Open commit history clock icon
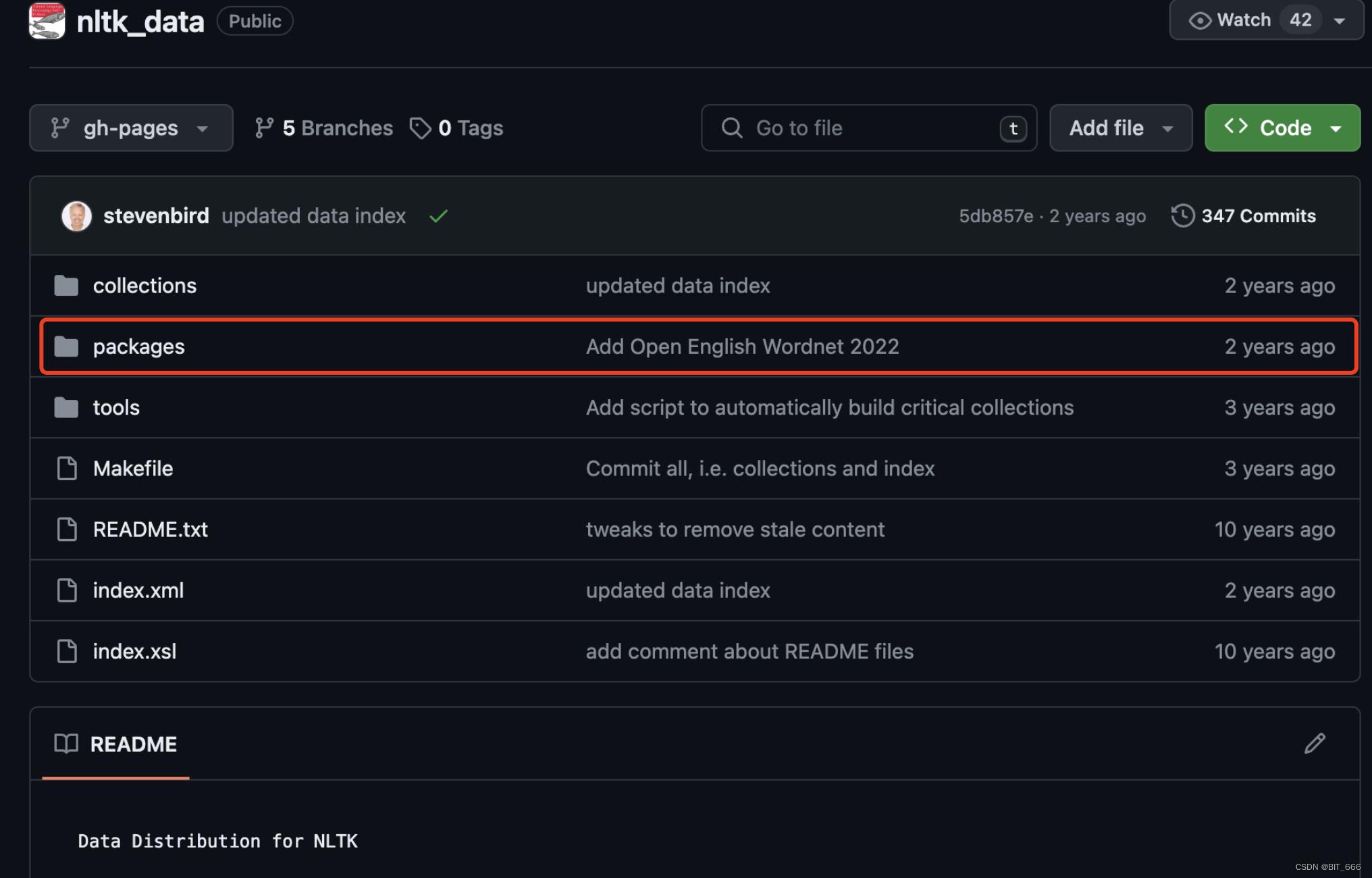 (1182, 216)
